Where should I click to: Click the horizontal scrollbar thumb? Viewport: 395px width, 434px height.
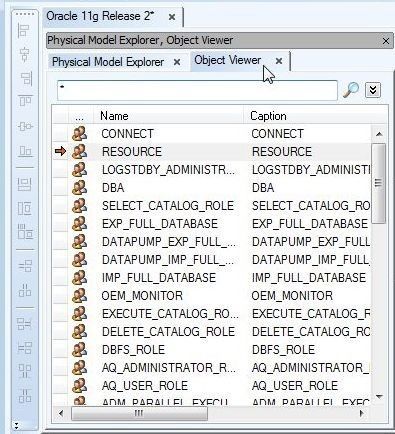click(139, 413)
